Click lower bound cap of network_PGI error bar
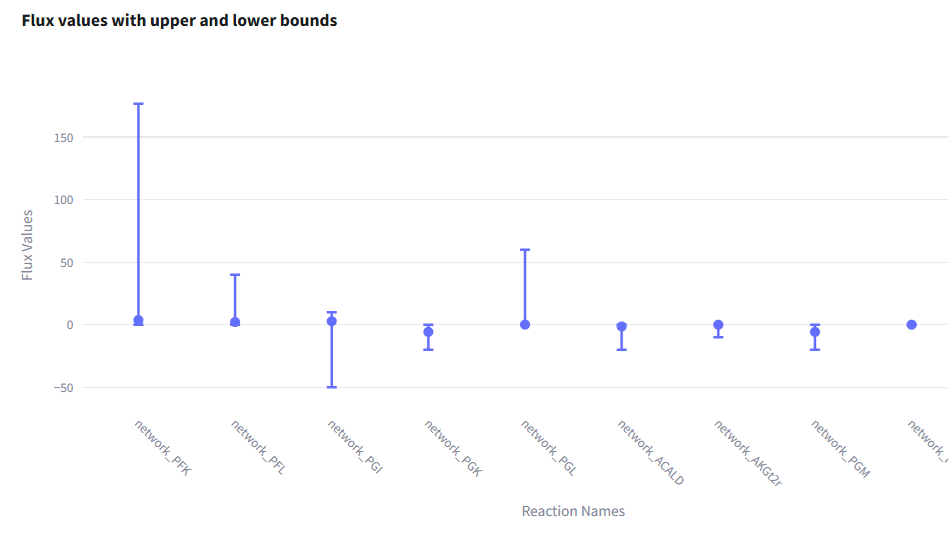 (332, 387)
